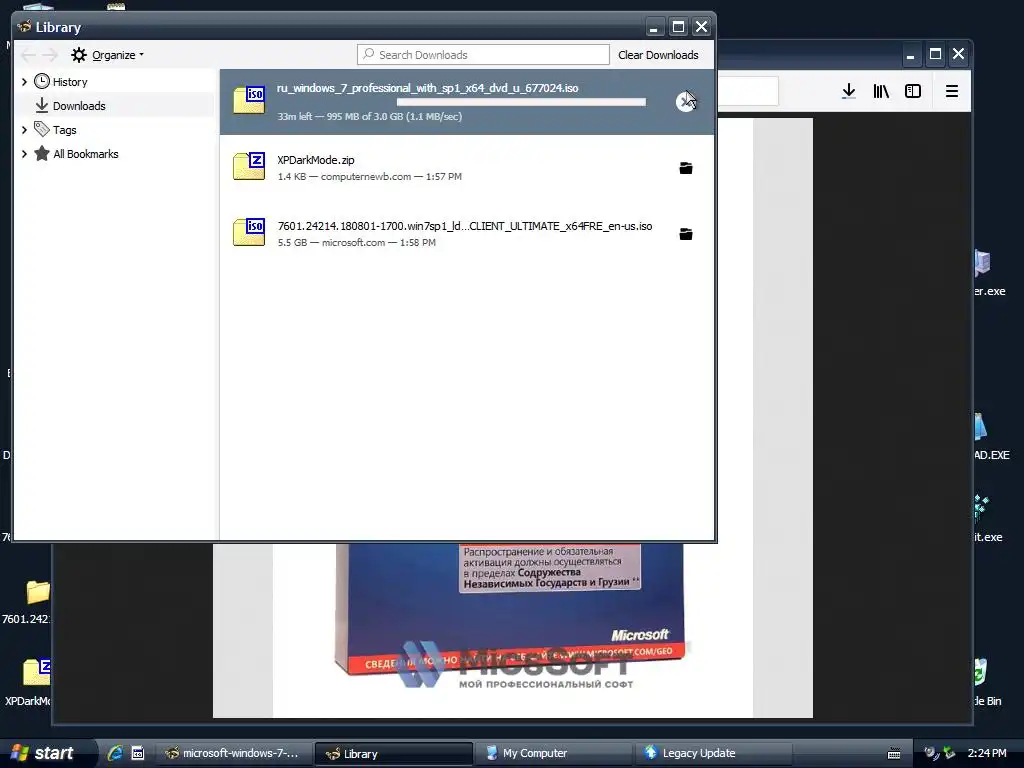
Task: Click the keyboard icon in system tray
Action: [x=894, y=754]
